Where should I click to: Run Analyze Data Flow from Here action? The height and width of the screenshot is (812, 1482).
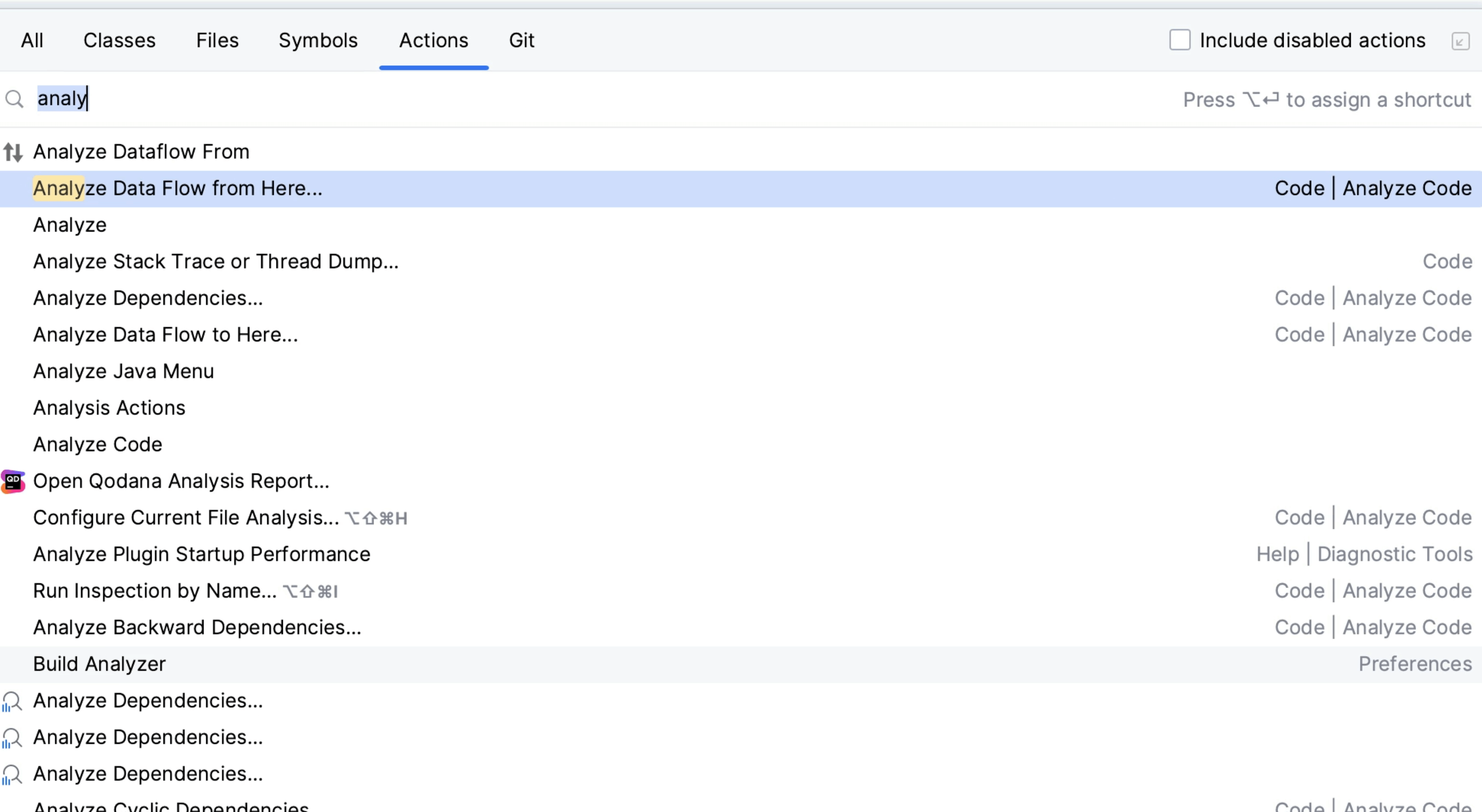tap(178, 188)
